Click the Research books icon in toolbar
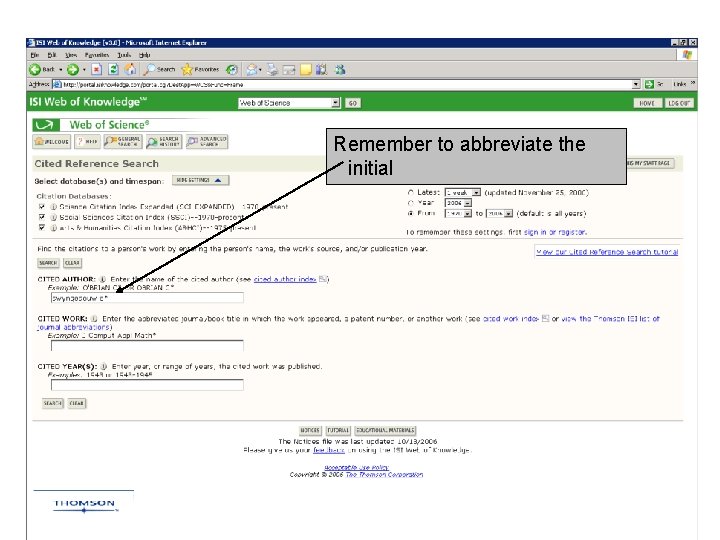The height and width of the screenshot is (540, 720). (322, 70)
